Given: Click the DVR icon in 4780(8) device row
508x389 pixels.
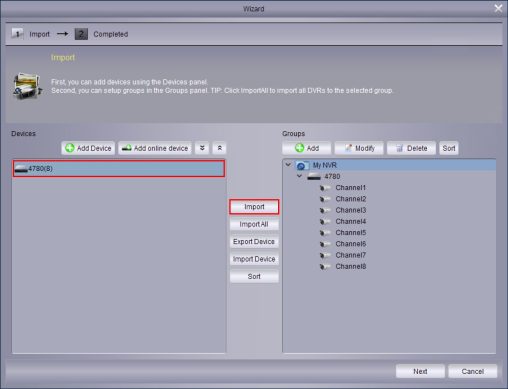Looking at the screenshot, I should 21,169.
